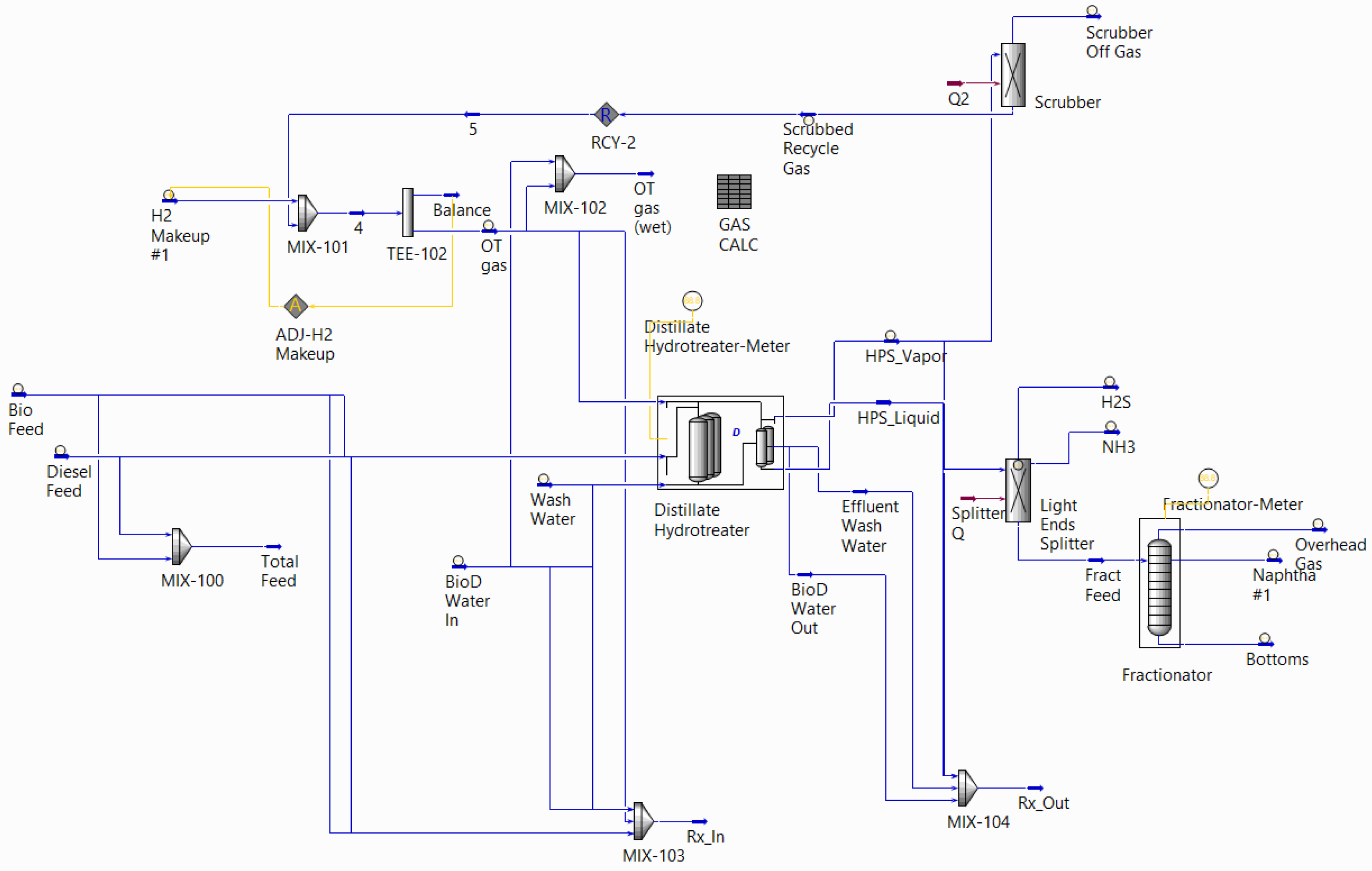Click the Light Ends Splitter unit

(1018, 490)
